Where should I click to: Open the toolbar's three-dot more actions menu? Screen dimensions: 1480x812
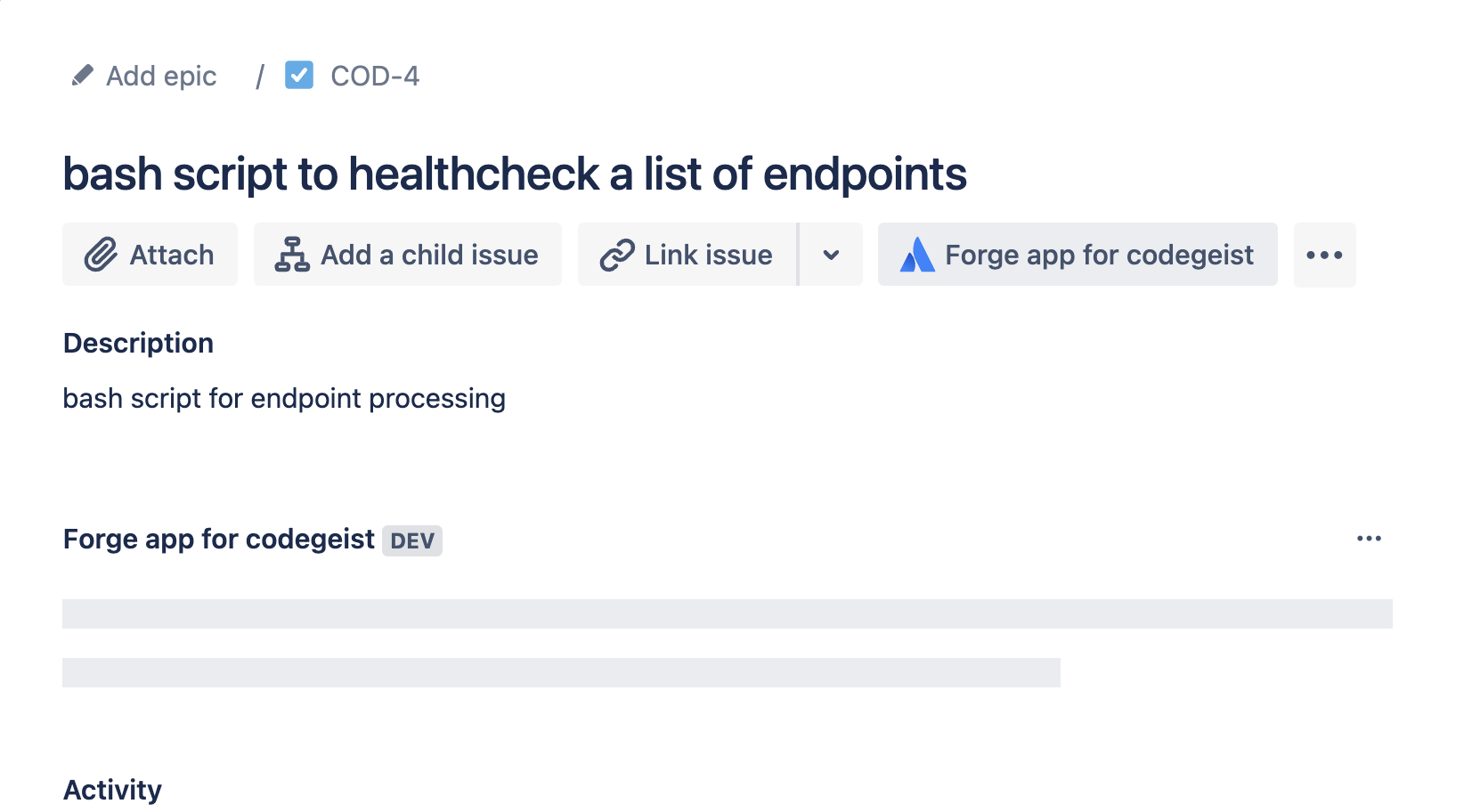1324,256
